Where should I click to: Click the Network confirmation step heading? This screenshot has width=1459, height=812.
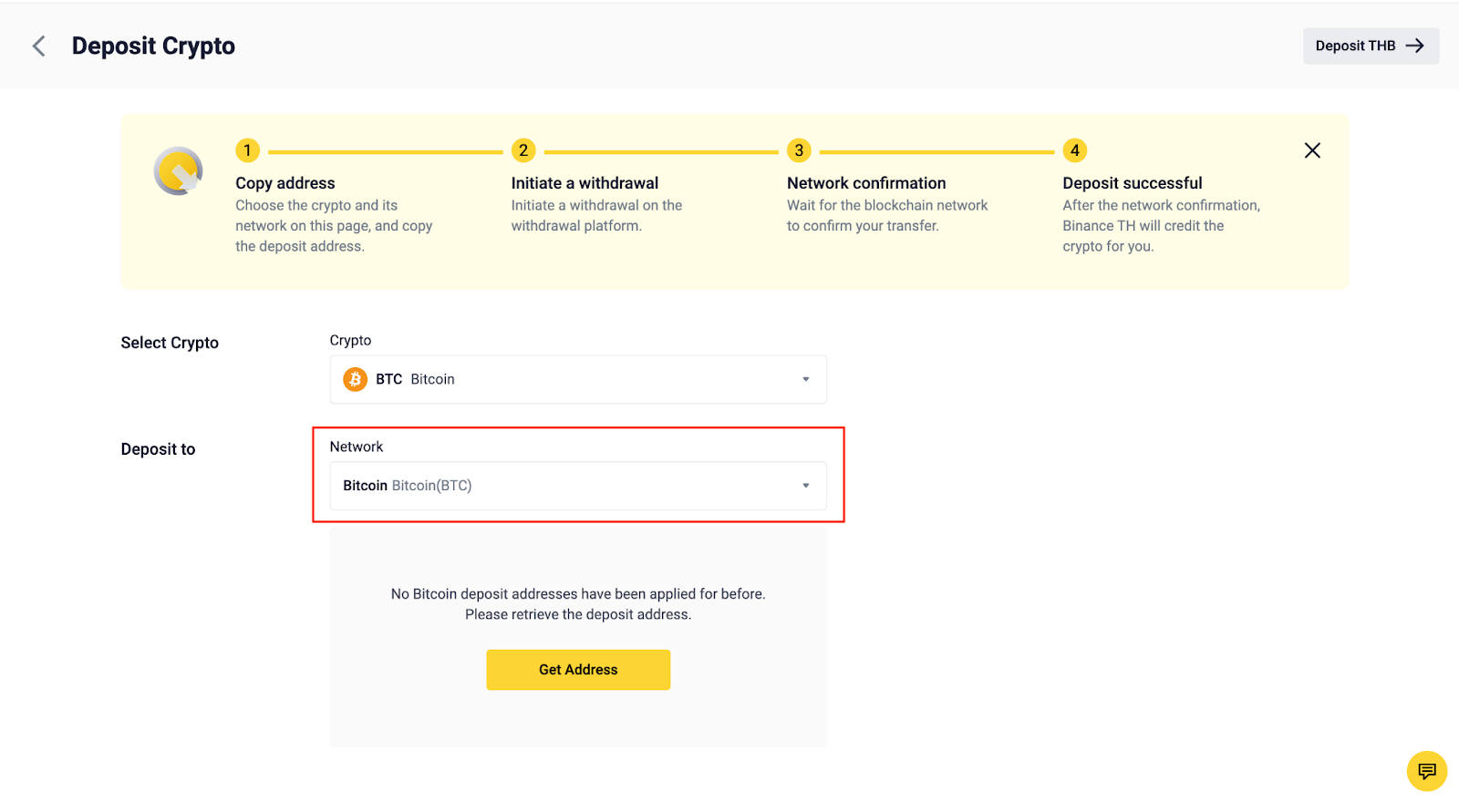[x=866, y=183]
